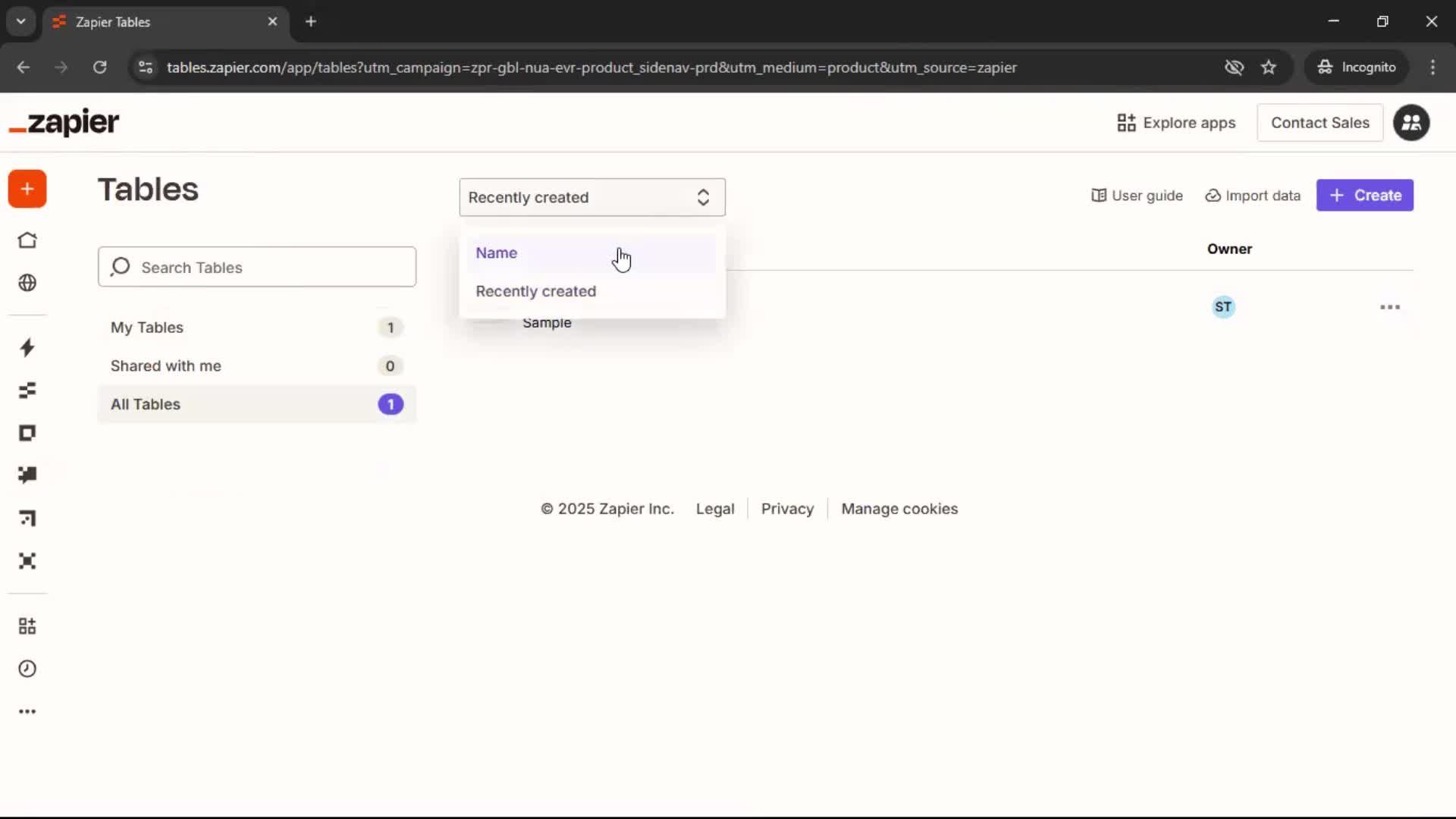Open the More ellipsis in left sidebar
The height and width of the screenshot is (819, 1456).
[27, 711]
